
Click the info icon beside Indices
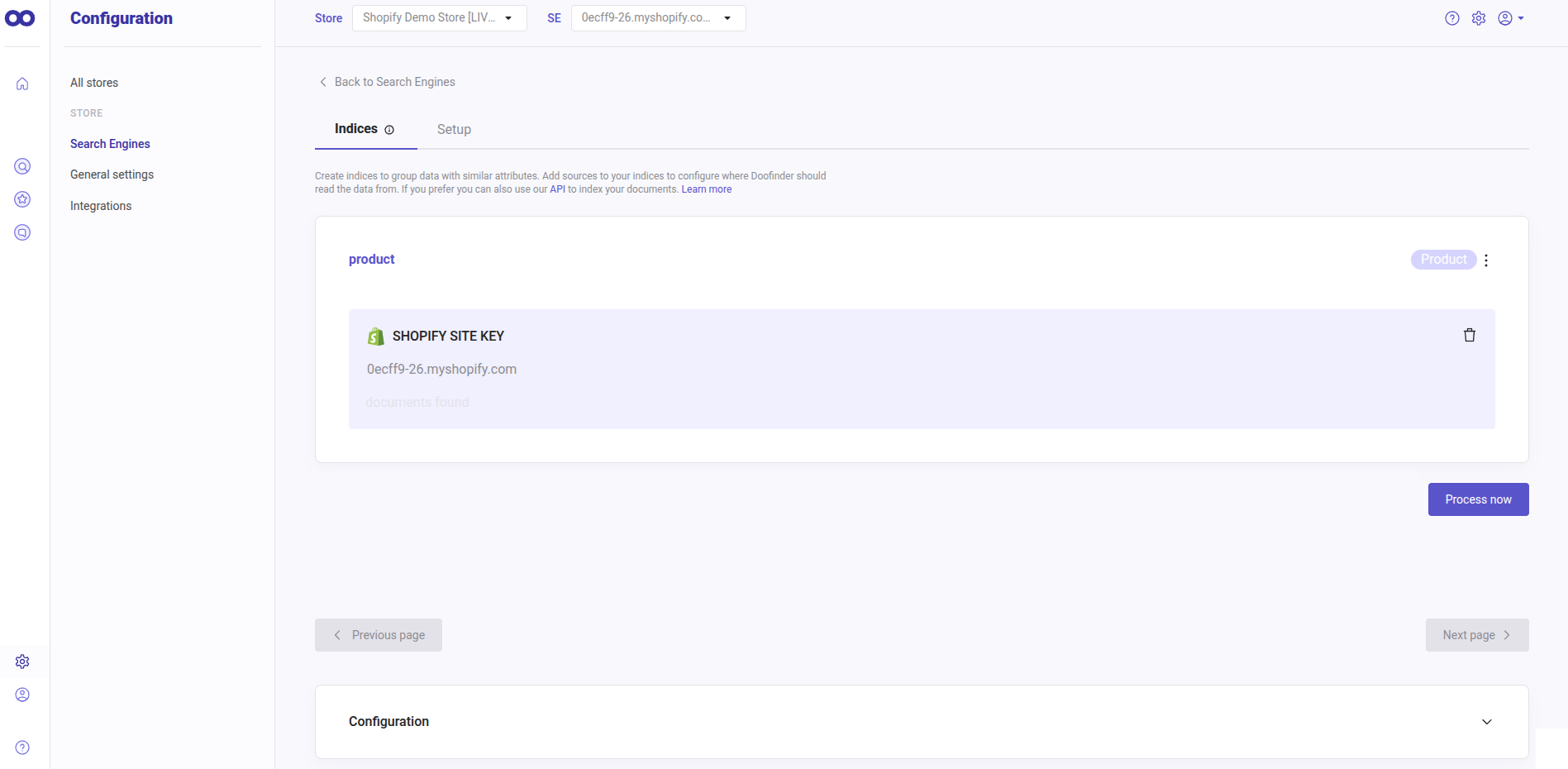[x=389, y=130]
